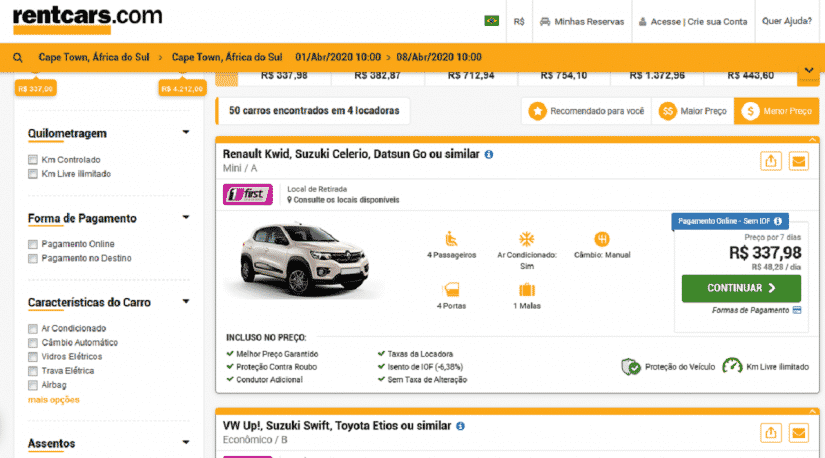The width and height of the screenshot is (825, 458).
Task: Edit the pickup location Cape Town
Action: 94,57
